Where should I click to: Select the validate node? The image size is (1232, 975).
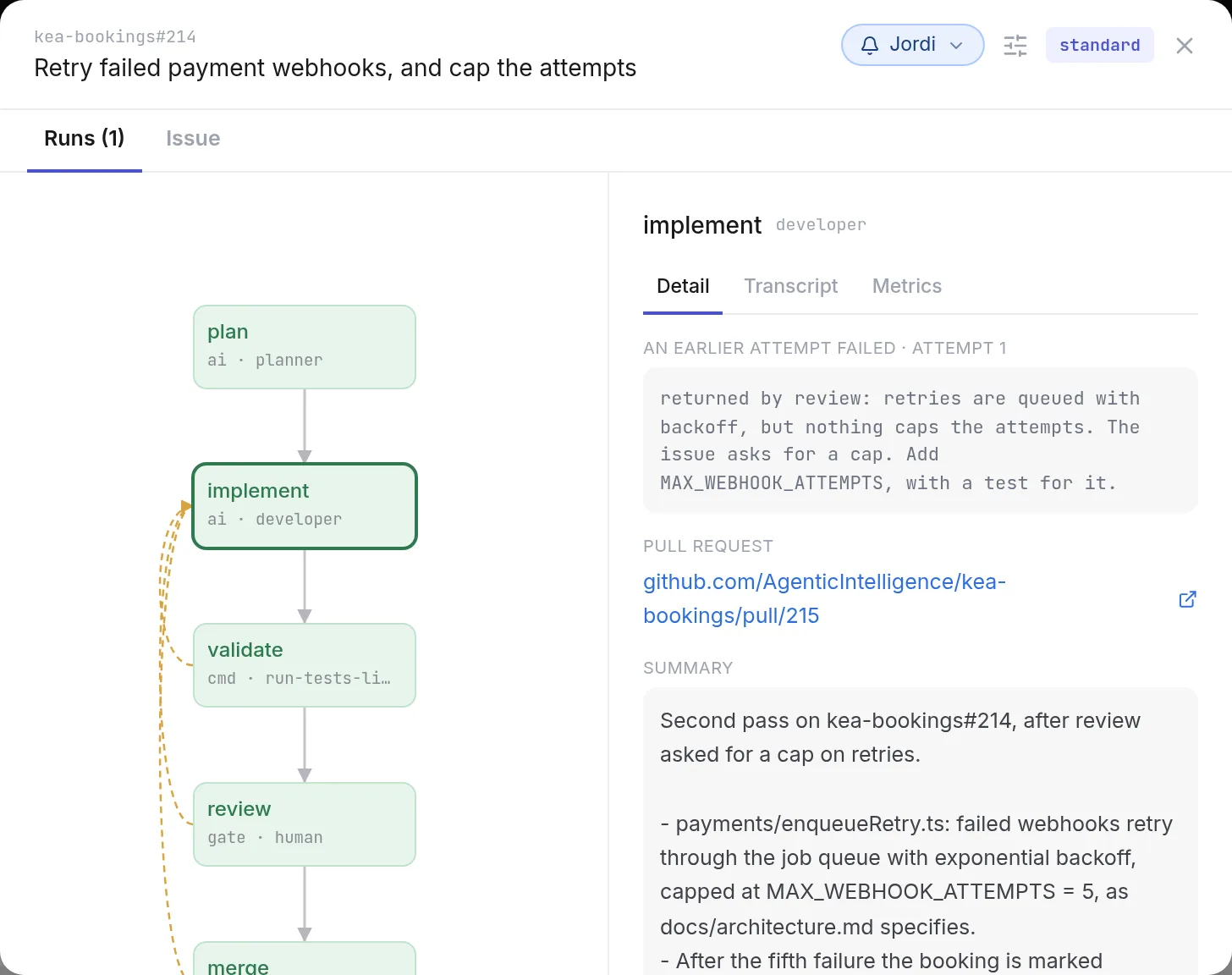point(305,665)
